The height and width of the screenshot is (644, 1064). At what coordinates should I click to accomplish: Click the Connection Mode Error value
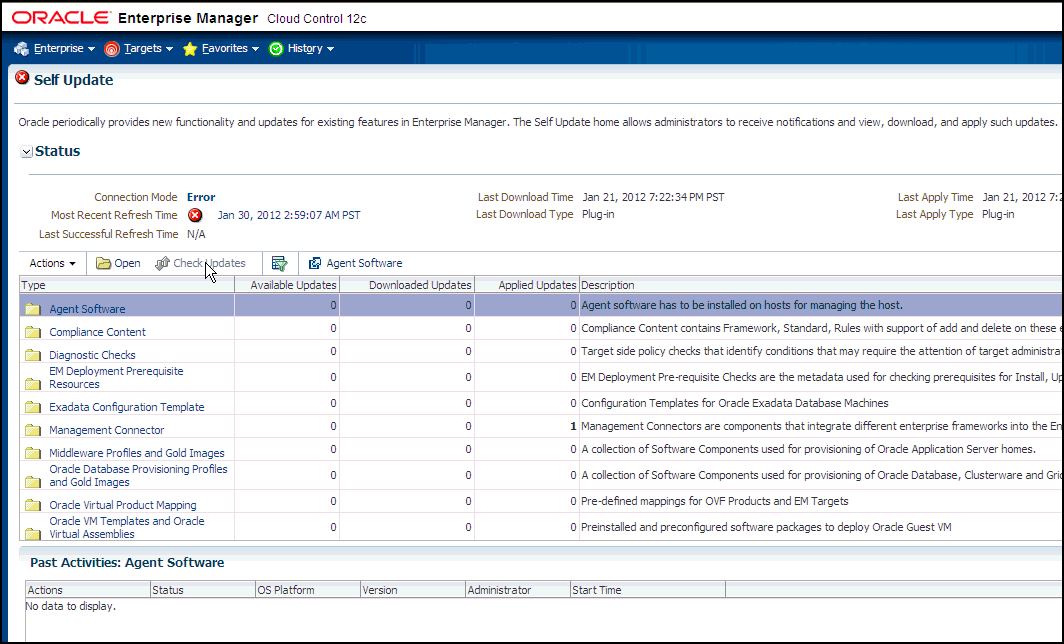pos(201,197)
